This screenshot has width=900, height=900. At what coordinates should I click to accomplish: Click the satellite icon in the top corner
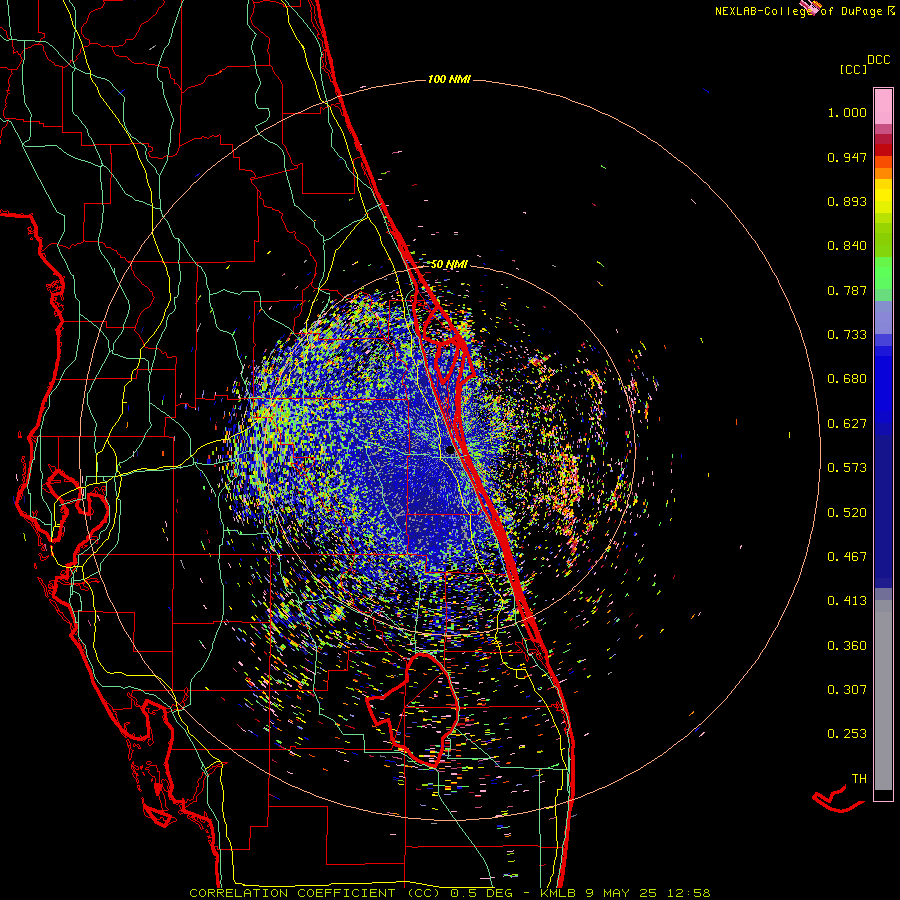tap(812, 6)
